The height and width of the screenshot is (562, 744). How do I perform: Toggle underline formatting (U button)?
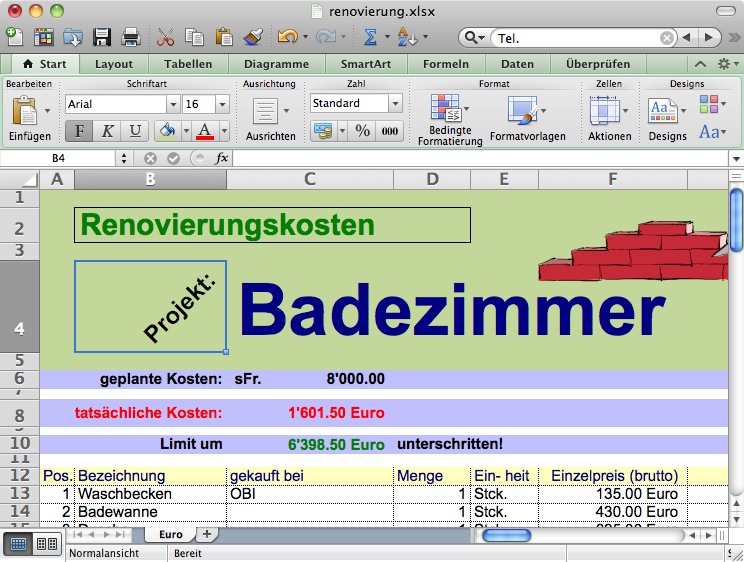coord(135,131)
